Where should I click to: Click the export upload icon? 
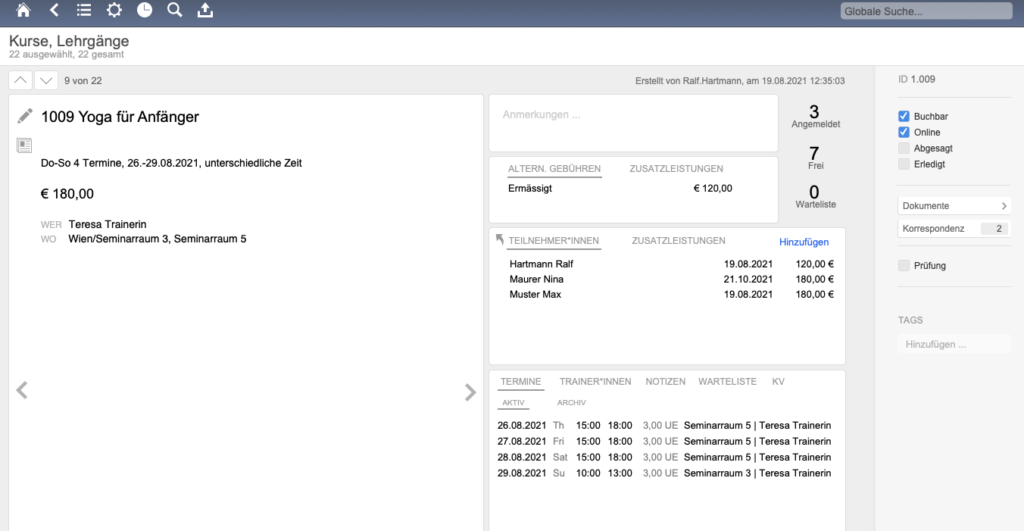[x=205, y=11]
